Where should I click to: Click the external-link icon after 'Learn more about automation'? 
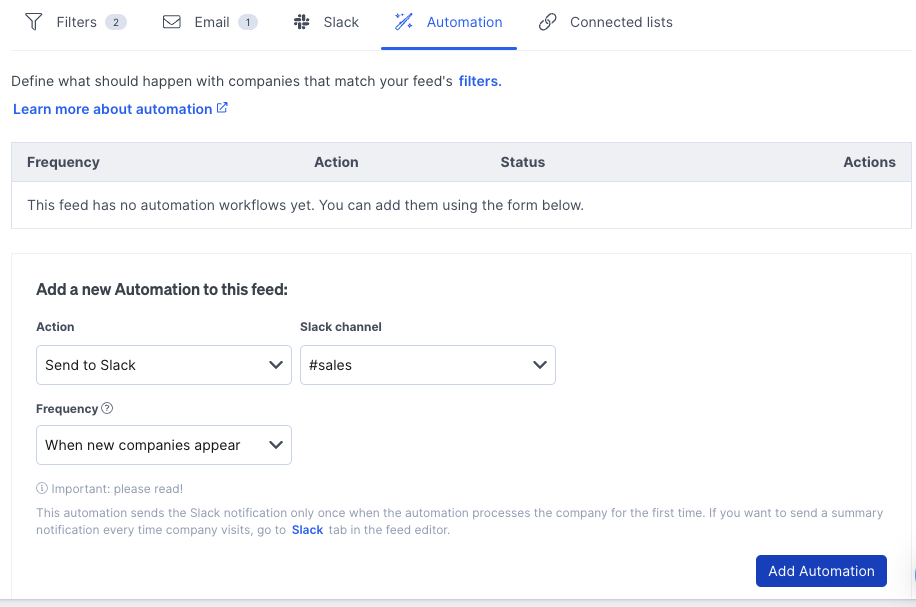222,108
